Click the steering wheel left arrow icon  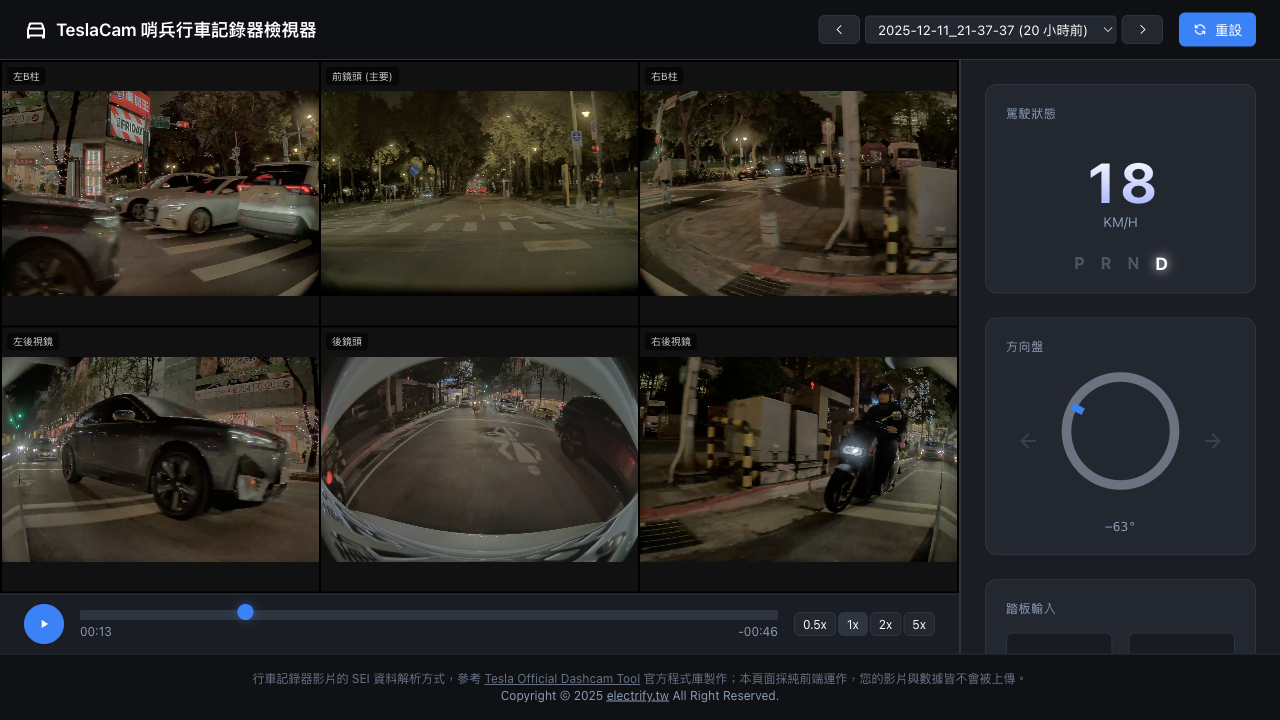(1028, 441)
